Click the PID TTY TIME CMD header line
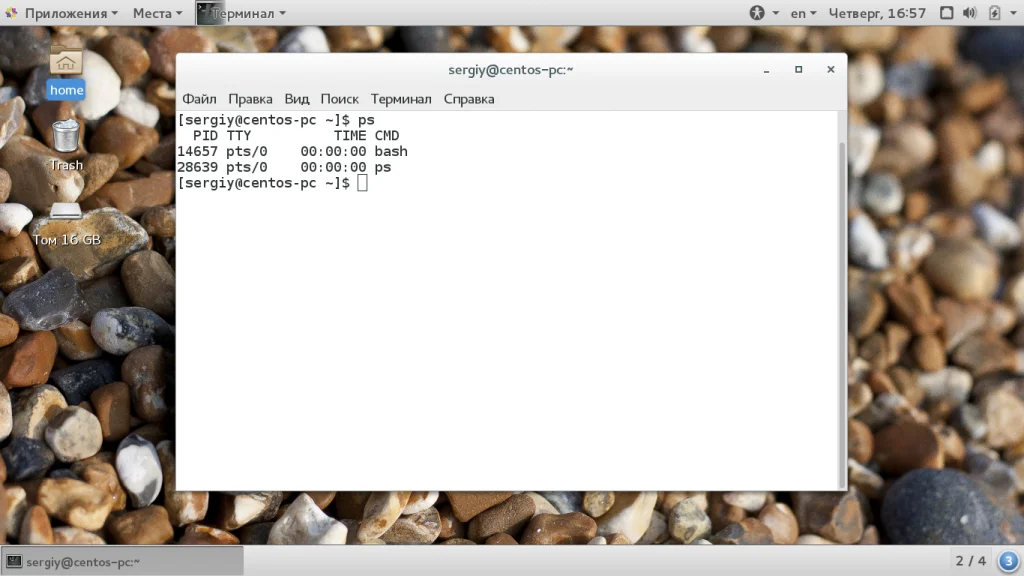The width and height of the screenshot is (1024, 576). pos(296,136)
